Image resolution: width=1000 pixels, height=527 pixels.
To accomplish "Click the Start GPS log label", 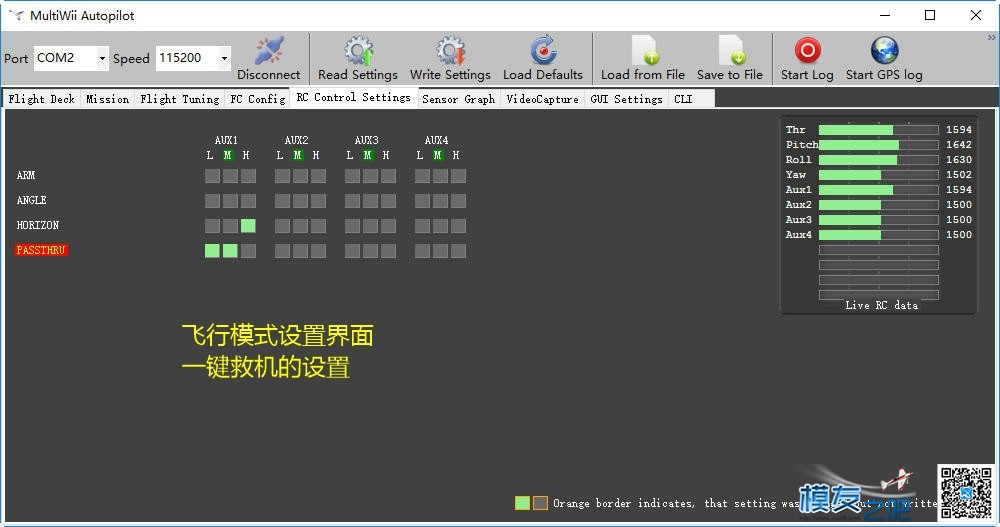I will (x=884, y=75).
